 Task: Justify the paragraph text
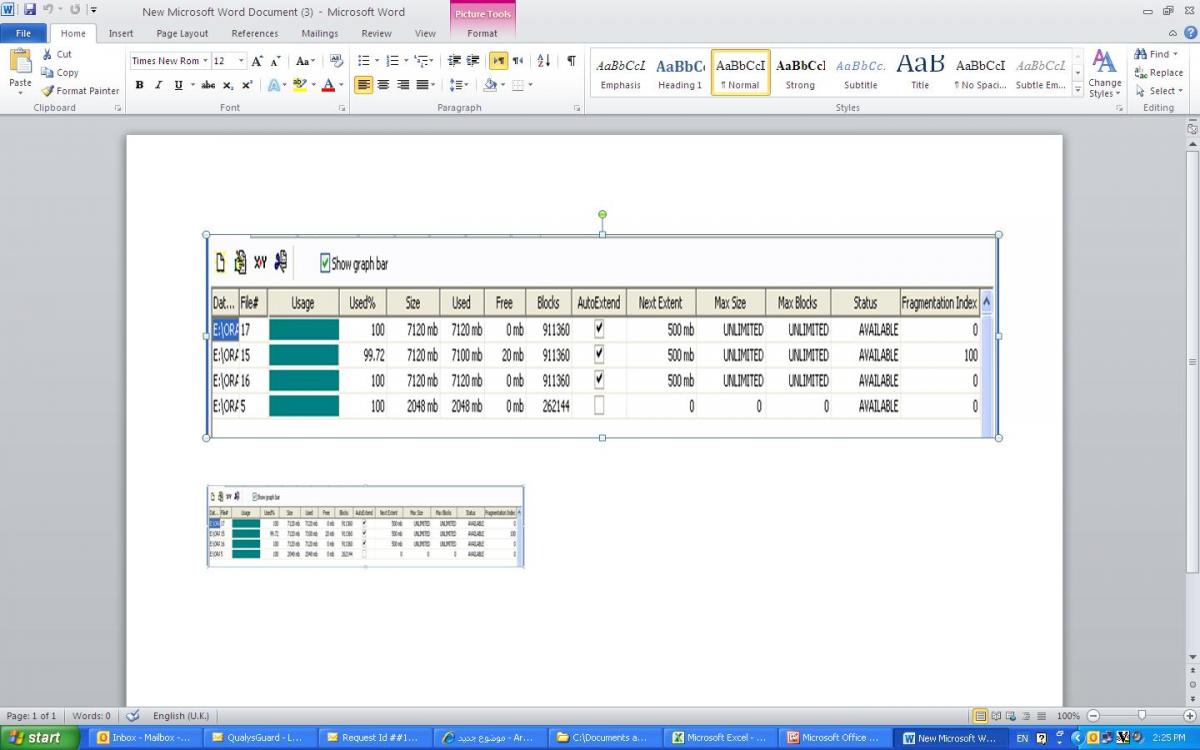[x=423, y=85]
